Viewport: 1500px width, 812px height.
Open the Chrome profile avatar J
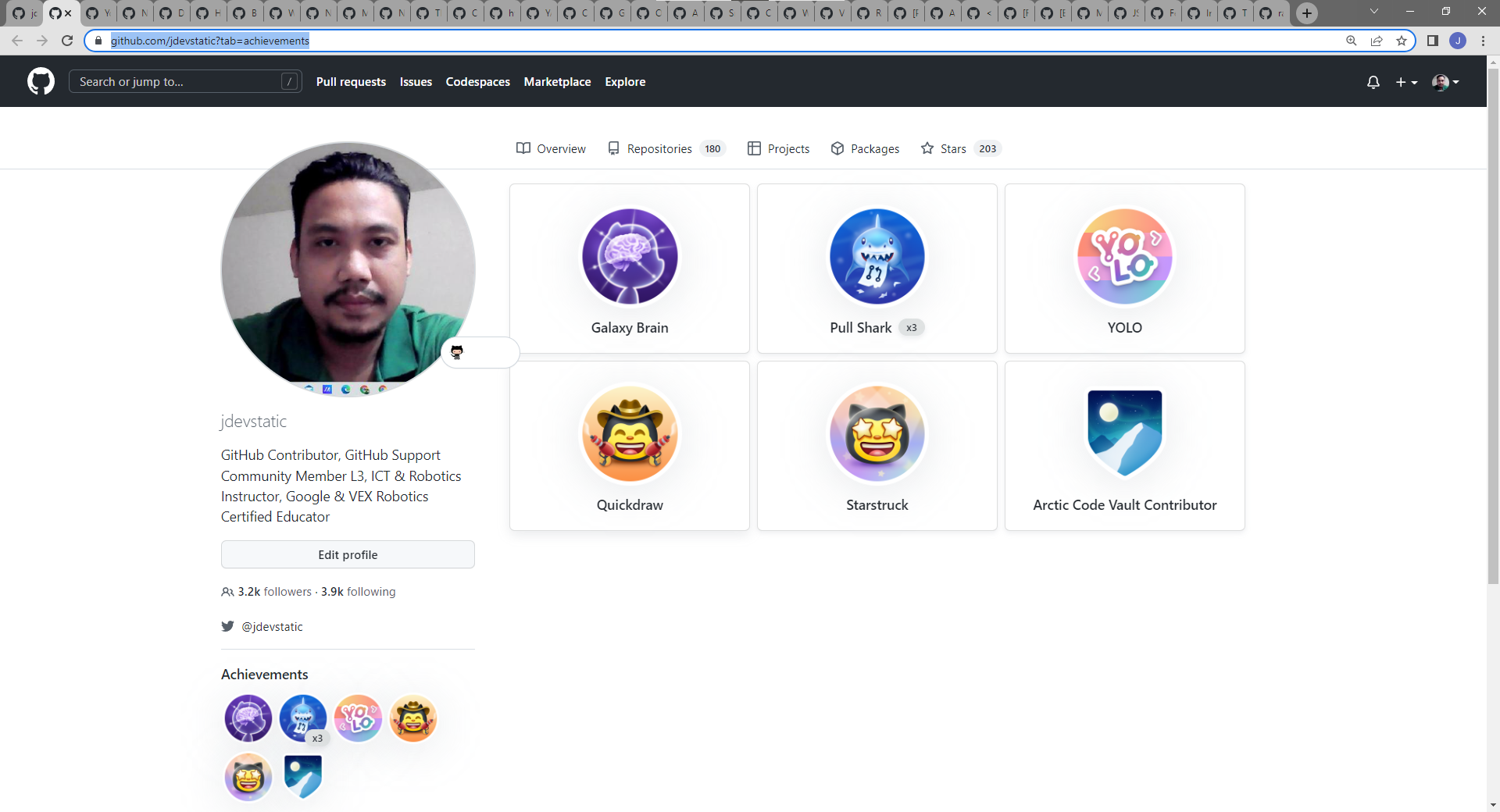(1458, 41)
